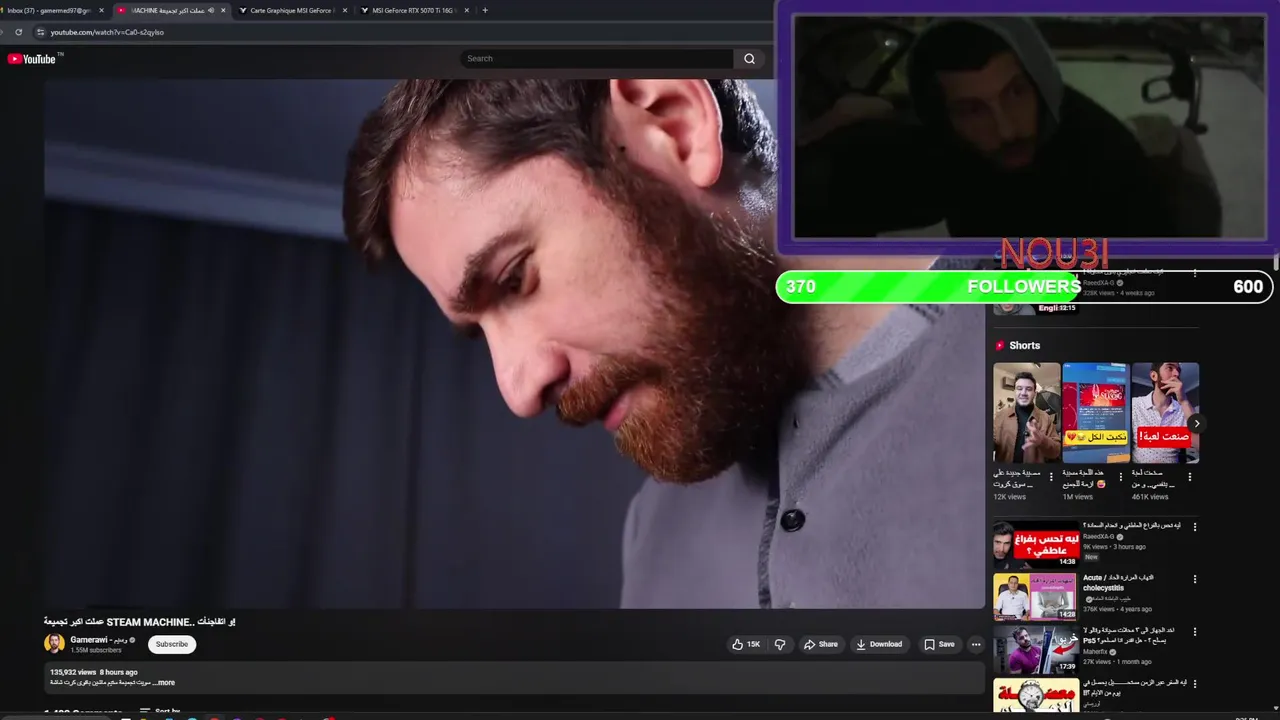
Task: Save the video to a playlist
Action: pyautogui.click(x=939, y=644)
